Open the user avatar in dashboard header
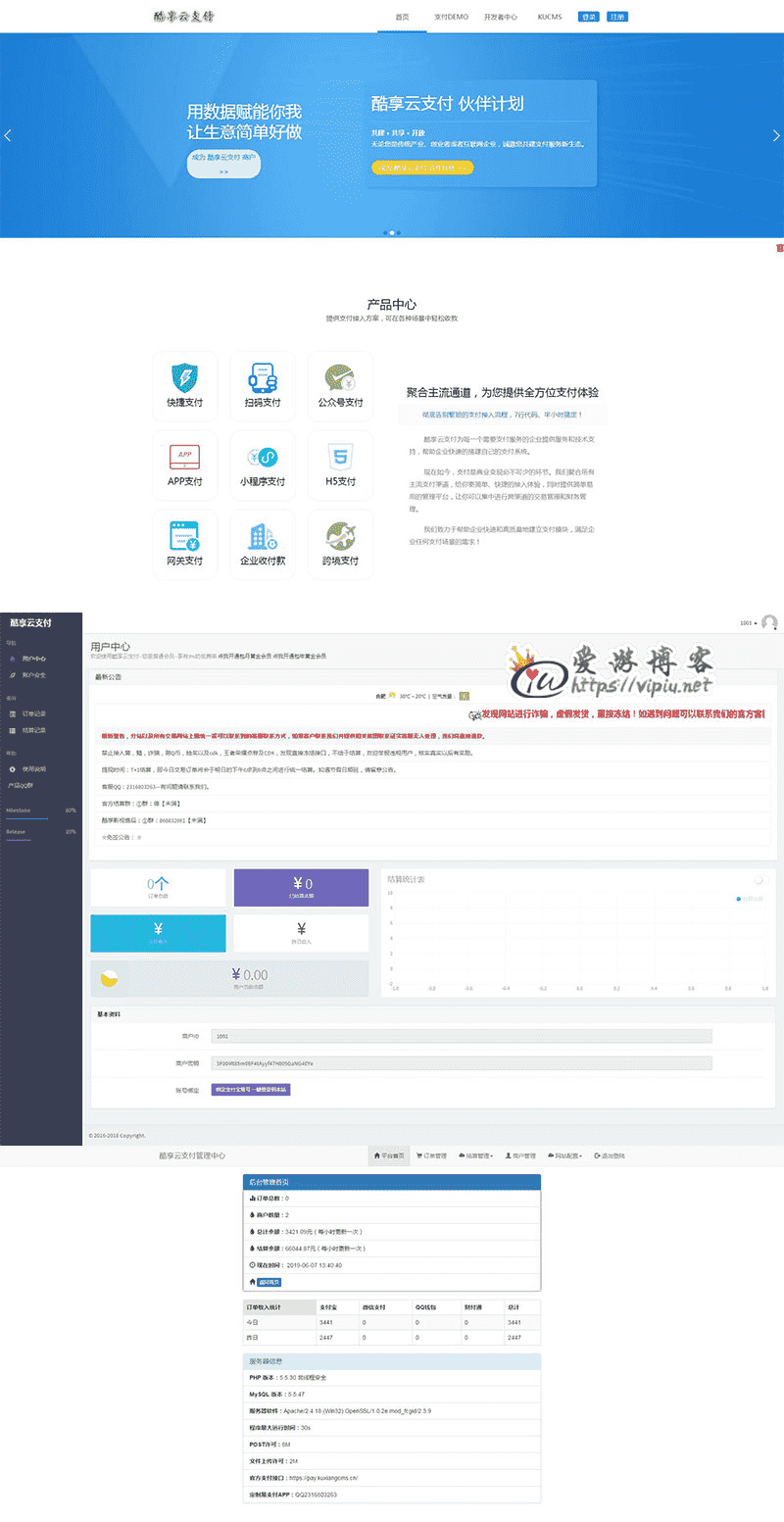The width and height of the screenshot is (784, 1522). coord(769,622)
